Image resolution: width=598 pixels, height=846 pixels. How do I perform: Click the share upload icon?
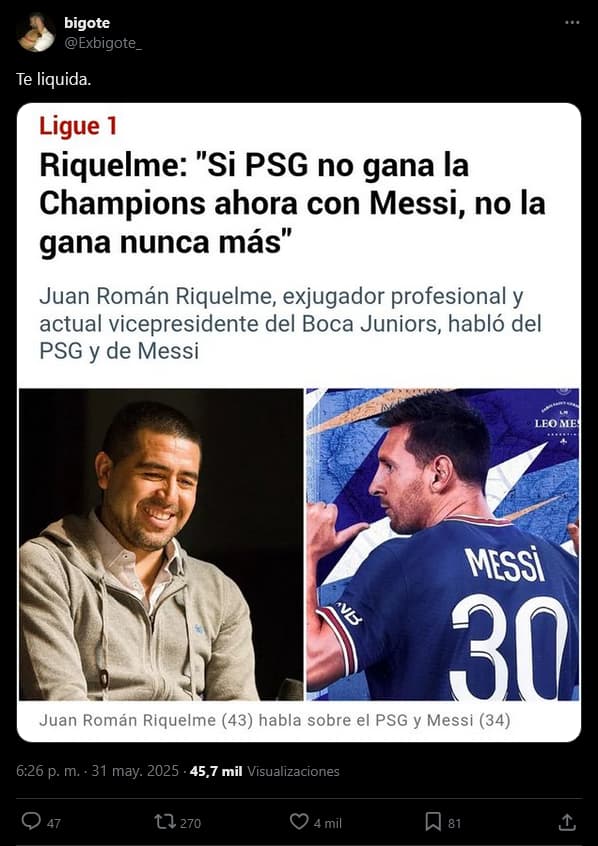[x=567, y=822]
